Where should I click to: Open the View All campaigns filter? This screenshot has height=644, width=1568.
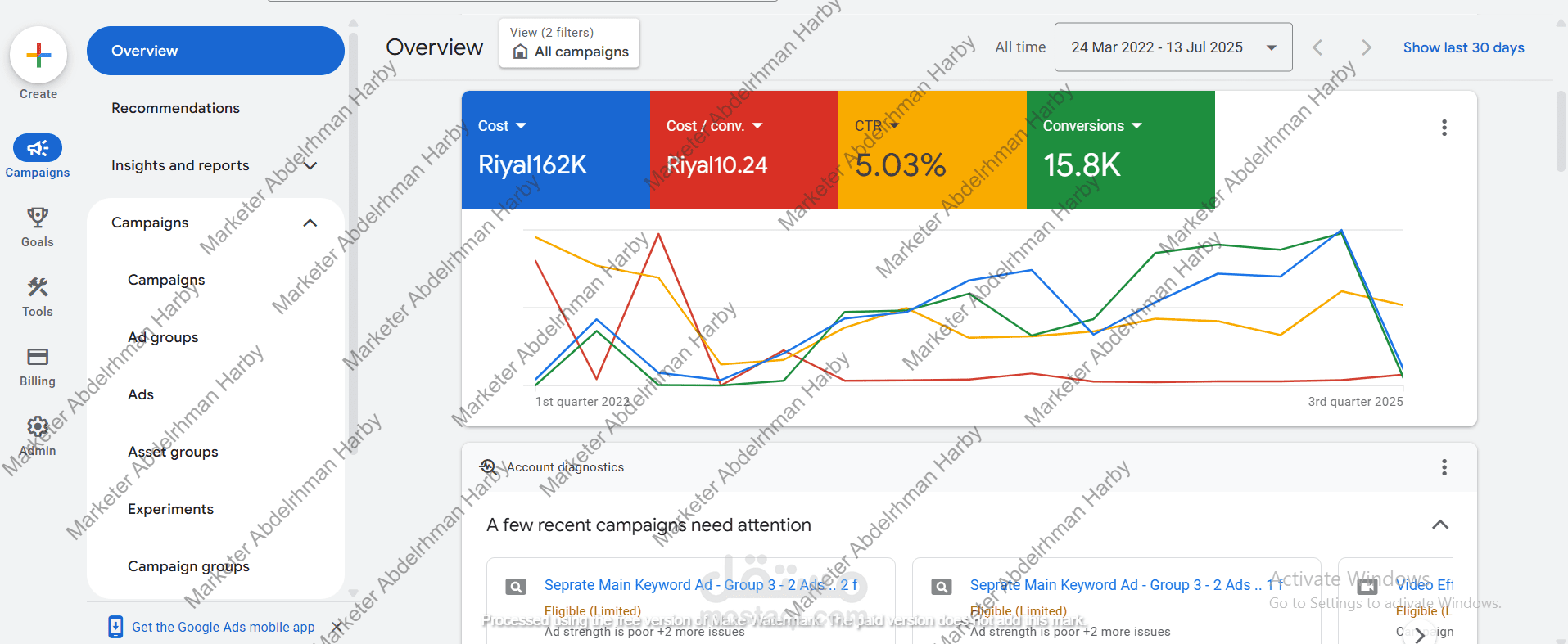pyautogui.click(x=569, y=43)
